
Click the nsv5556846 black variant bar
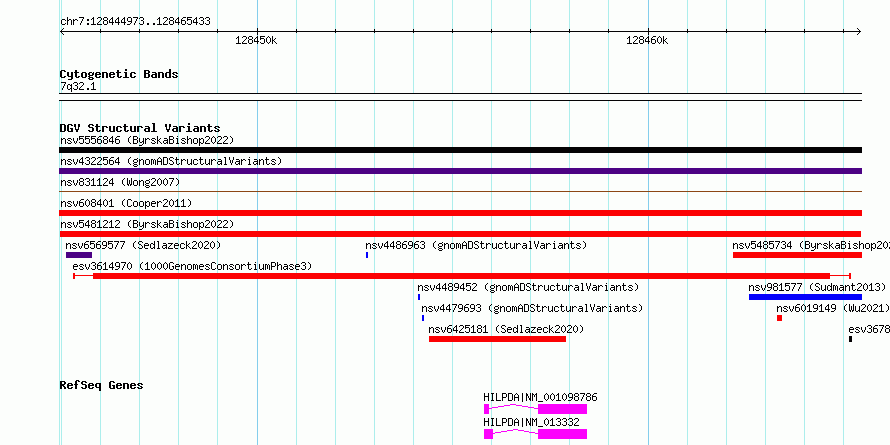(460, 150)
